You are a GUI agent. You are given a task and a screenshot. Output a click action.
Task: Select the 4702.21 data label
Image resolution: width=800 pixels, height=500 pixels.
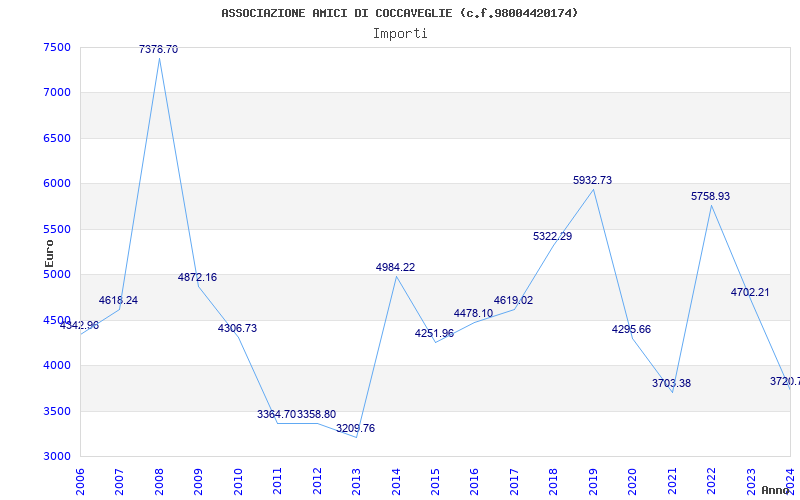tap(750, 292)
